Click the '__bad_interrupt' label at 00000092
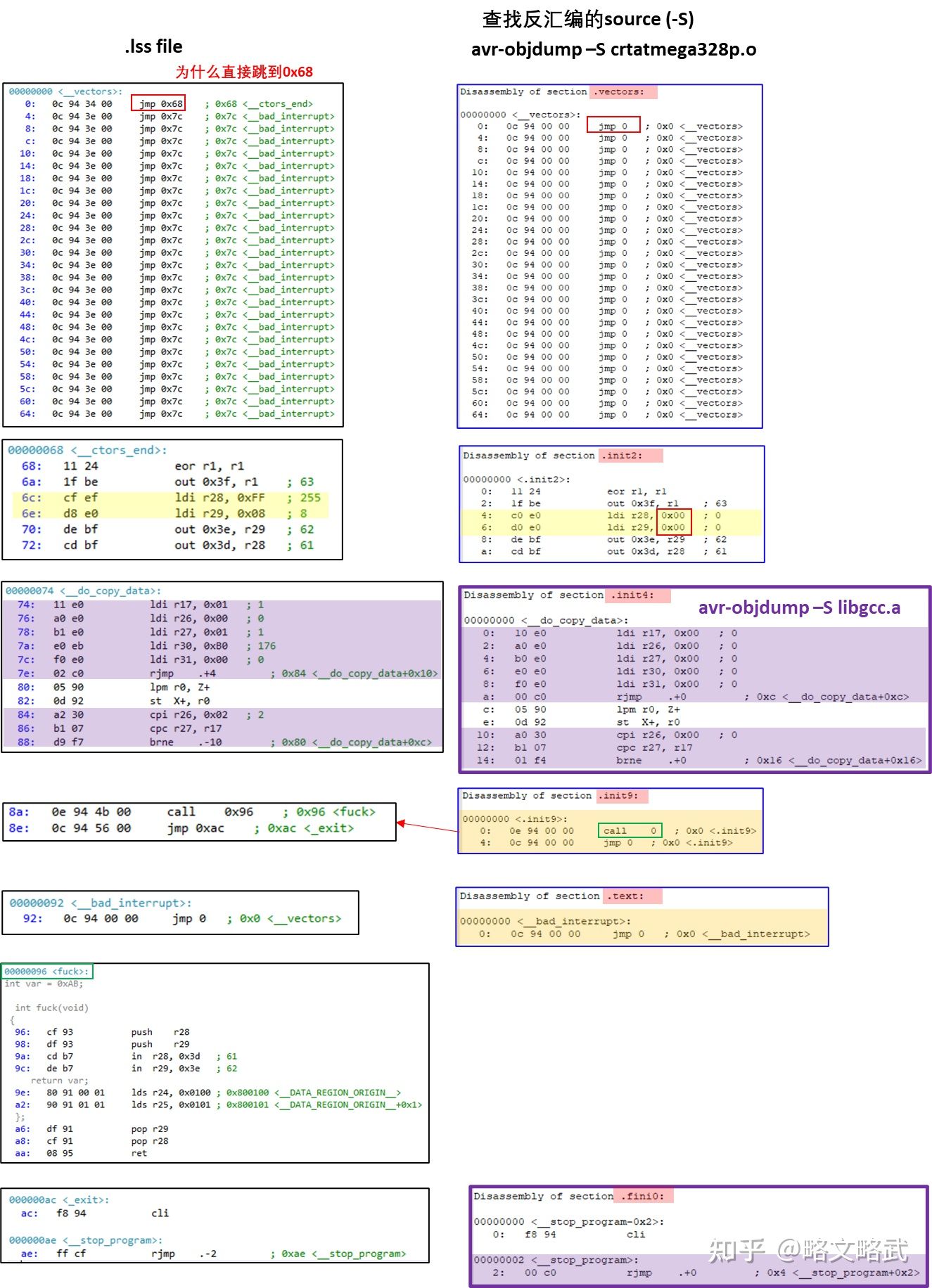The image size is (932, 1288). click(131, 903)
